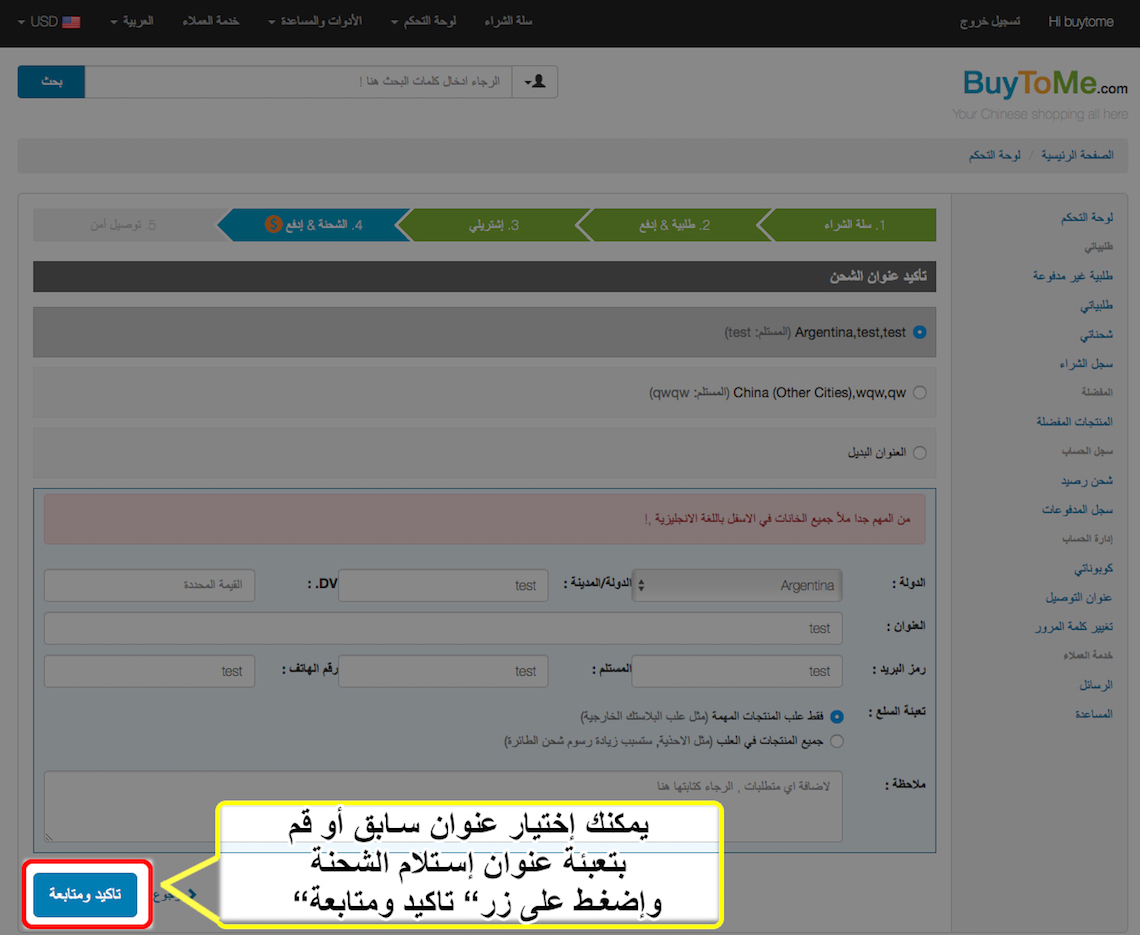The image size is (1140, 935).
Task: Open شحن رصيد link in sidebar
Action: [x=1086, y=481]
